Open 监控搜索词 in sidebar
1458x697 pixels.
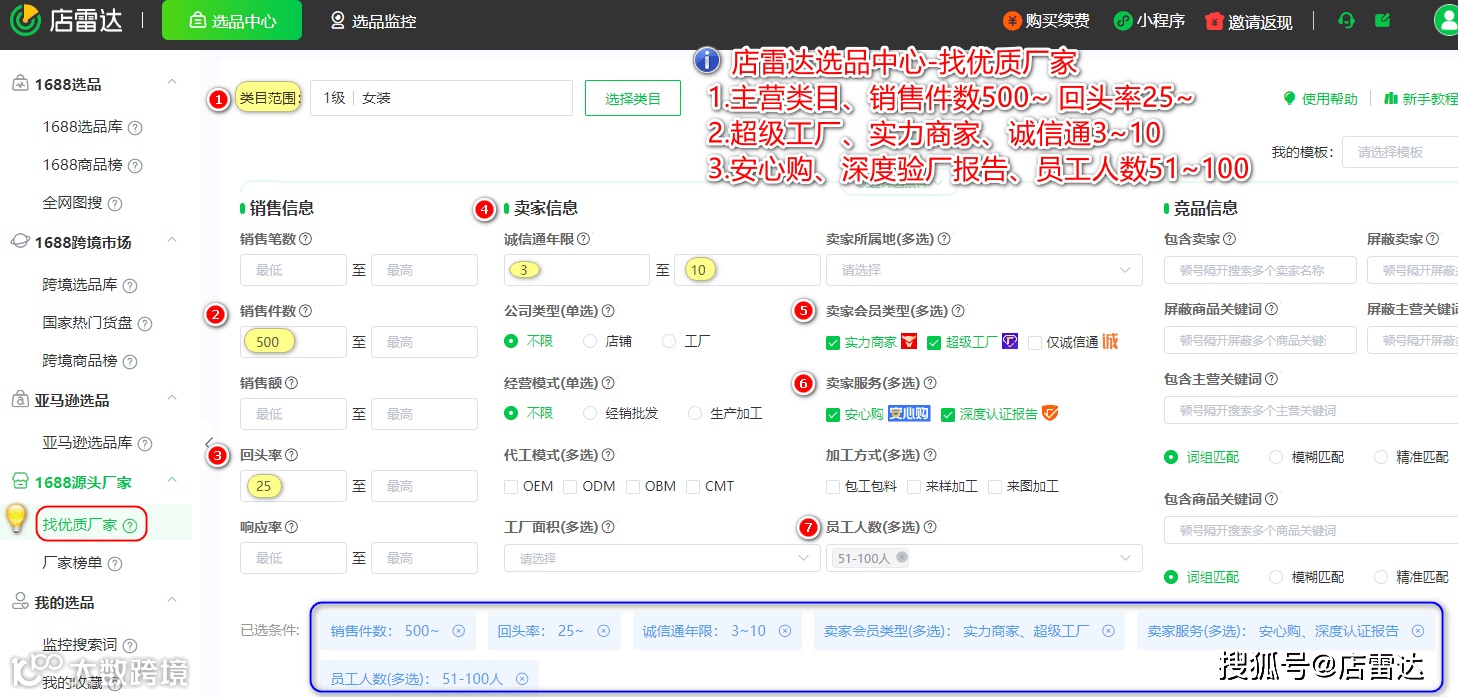[x=79, y=645]
